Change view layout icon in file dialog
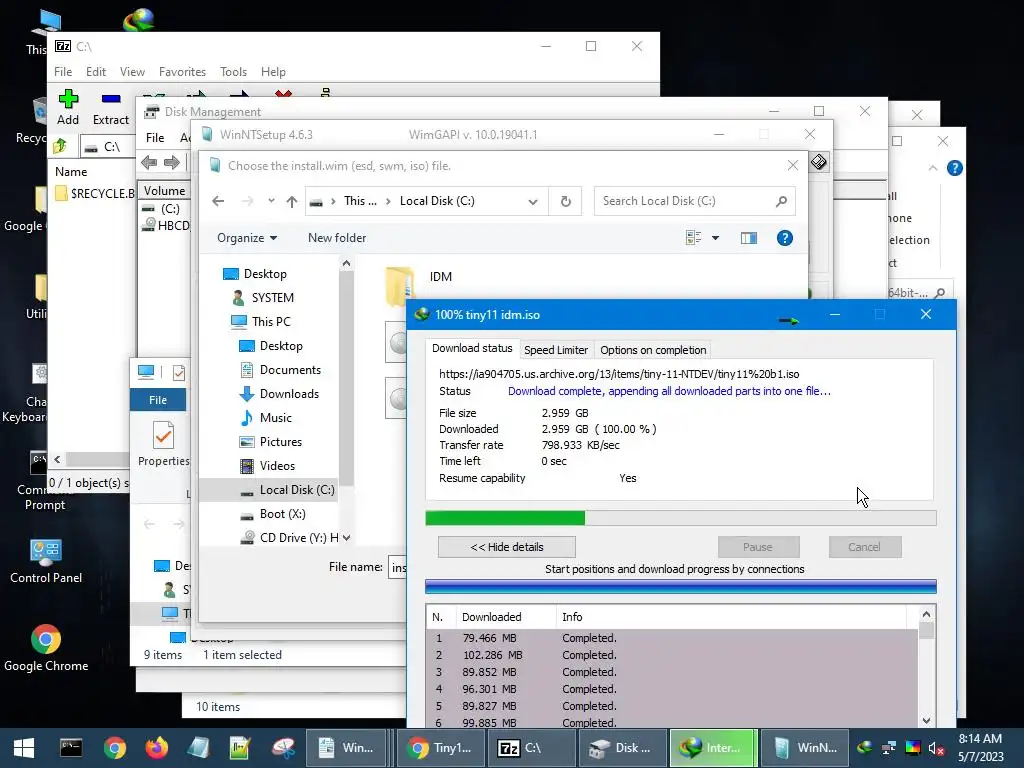1024x768 pixels. [694, 238]
